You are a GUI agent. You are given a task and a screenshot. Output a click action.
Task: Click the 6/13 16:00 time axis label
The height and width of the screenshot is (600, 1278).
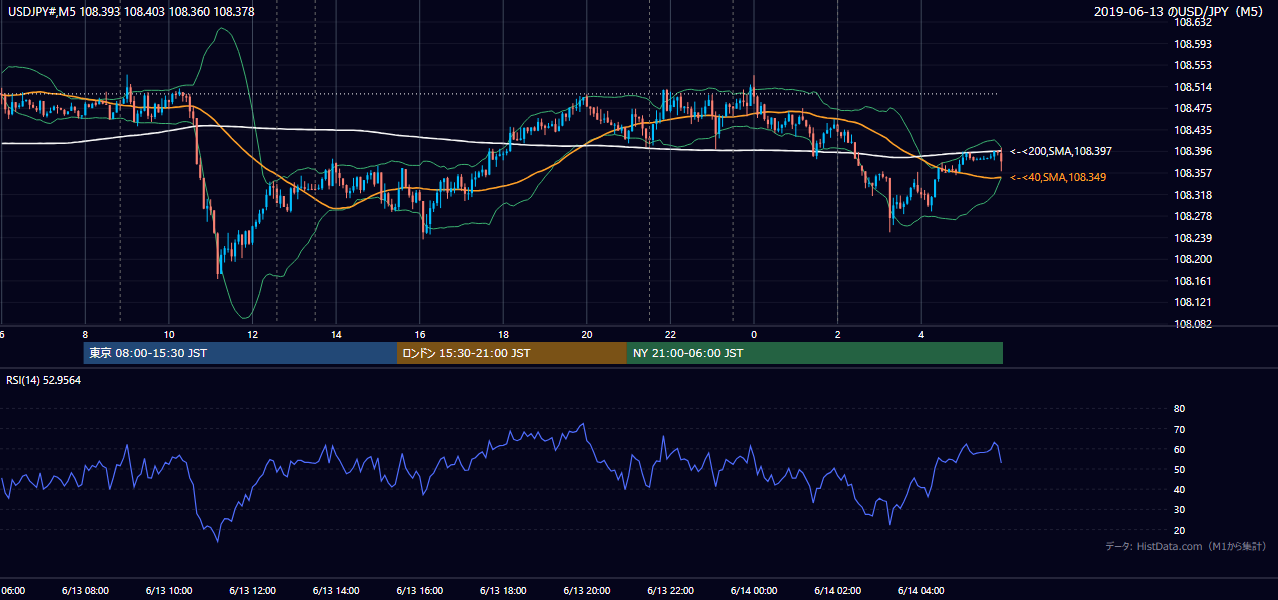coord(419,590)
